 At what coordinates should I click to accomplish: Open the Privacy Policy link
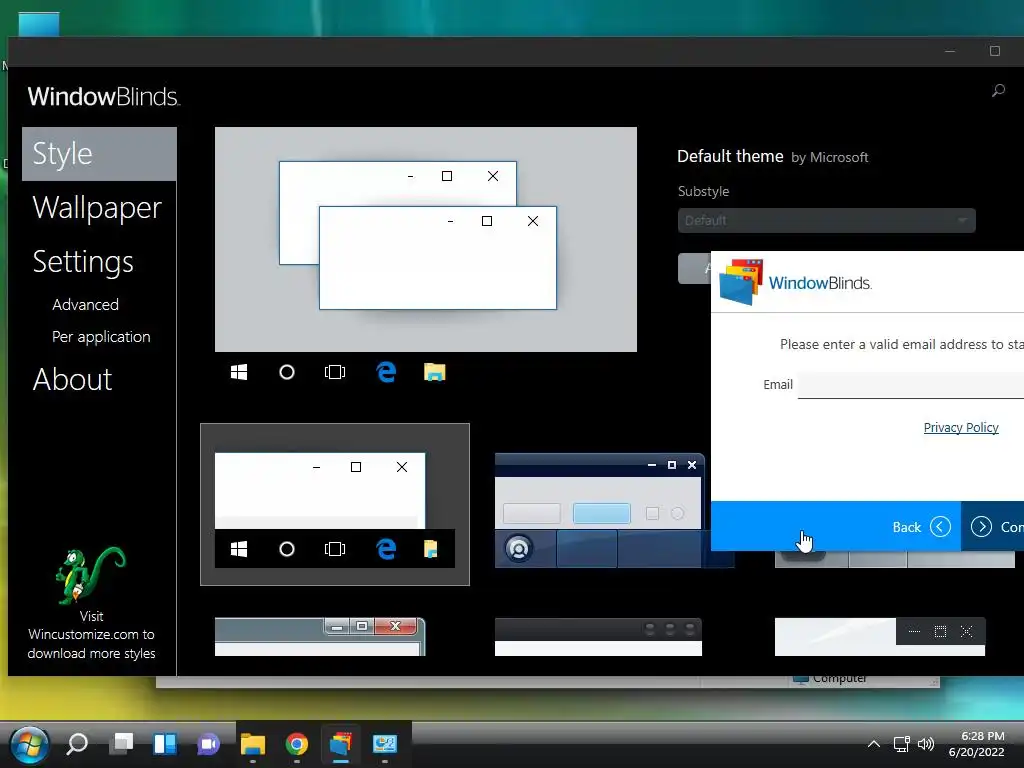click(x=961, y=427)
